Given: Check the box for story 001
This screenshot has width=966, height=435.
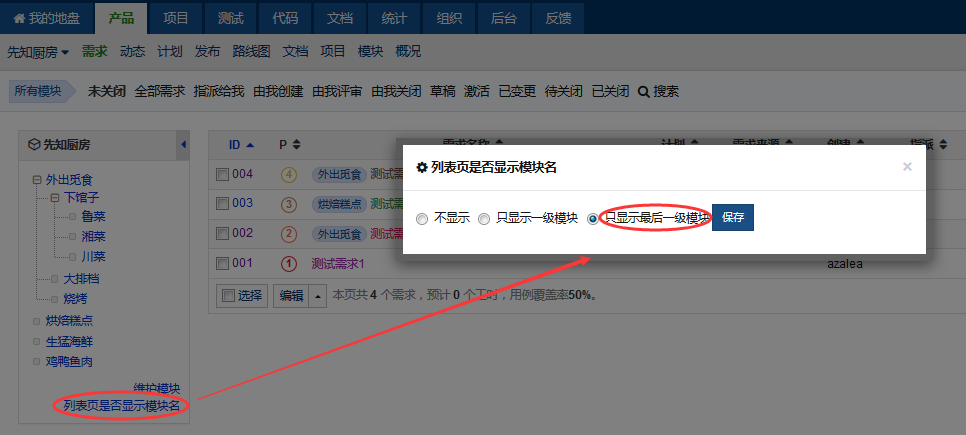Looking at the screenshot, I should (x=222, y=264).
